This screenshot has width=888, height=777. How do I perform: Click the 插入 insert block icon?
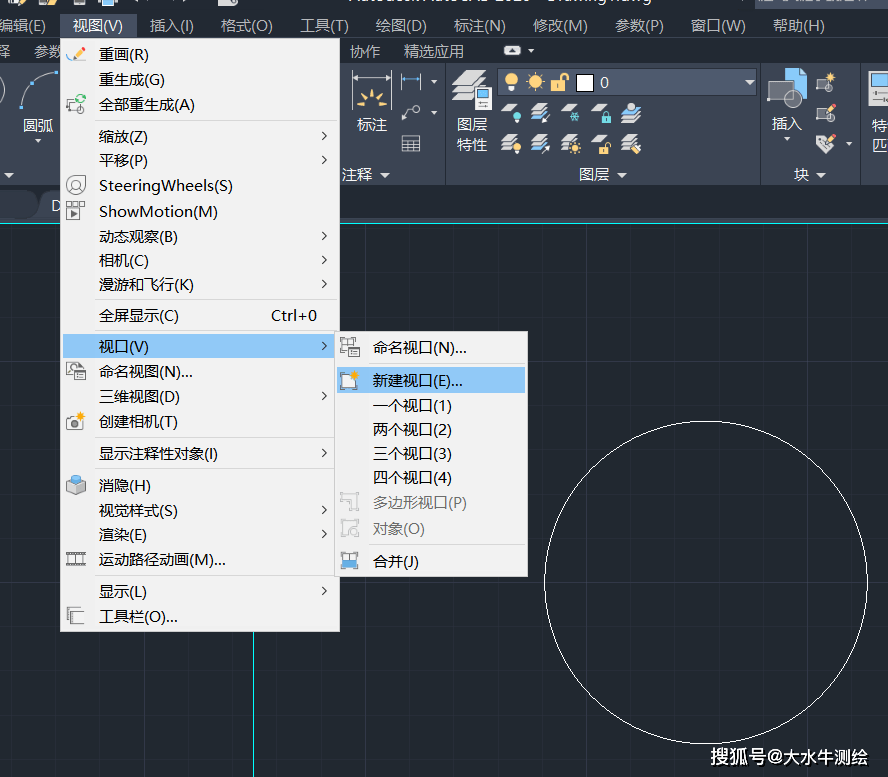(x=787, y=88)
